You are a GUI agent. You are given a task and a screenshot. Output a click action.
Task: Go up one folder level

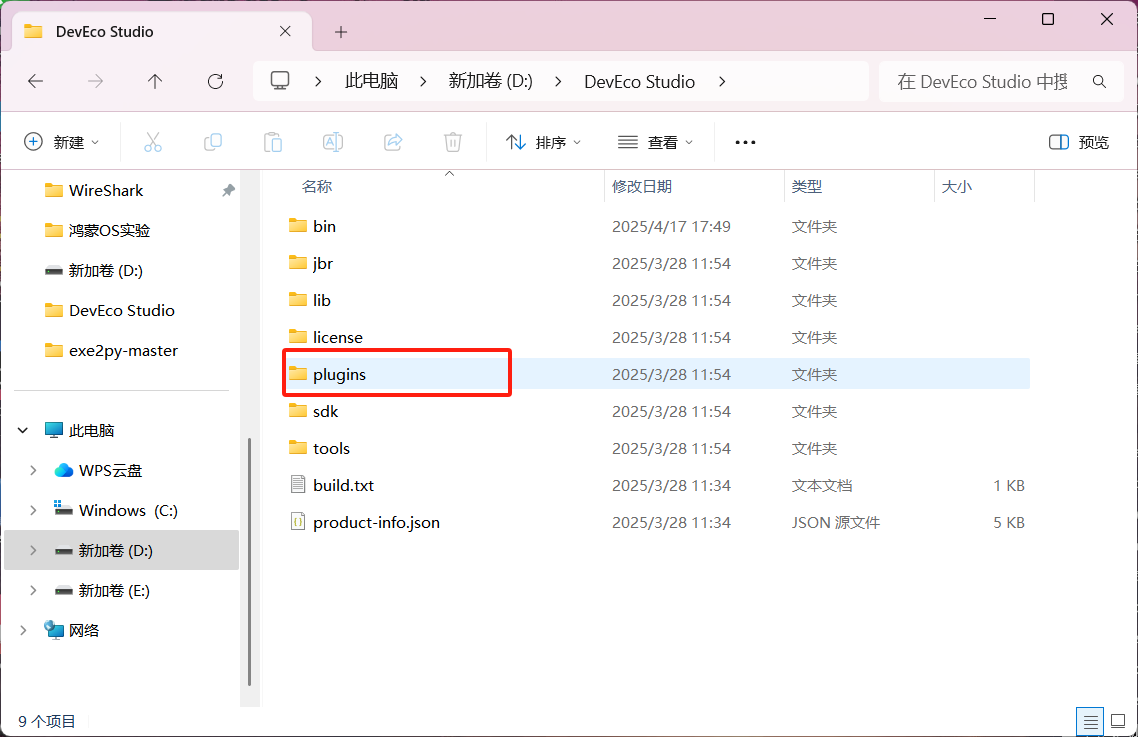tap(155, 81)
